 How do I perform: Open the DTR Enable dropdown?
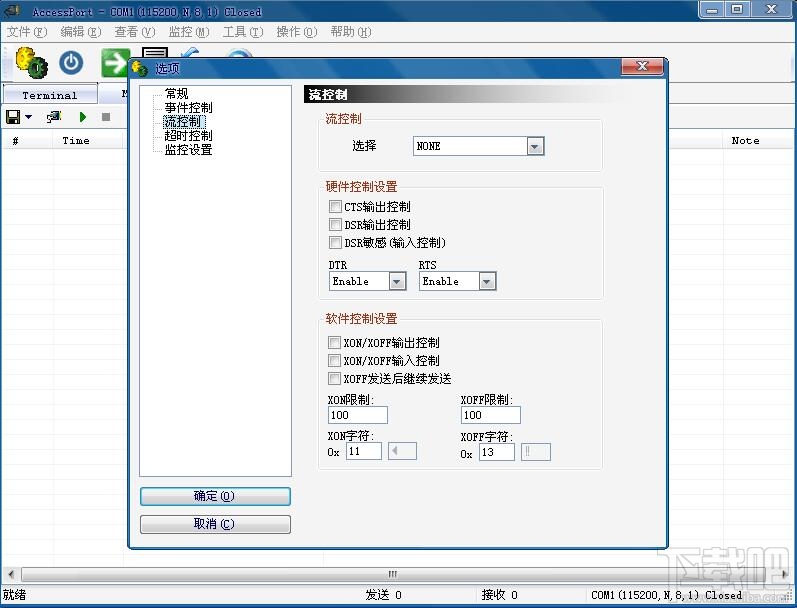pyautogui.click(x=397, y=281)
